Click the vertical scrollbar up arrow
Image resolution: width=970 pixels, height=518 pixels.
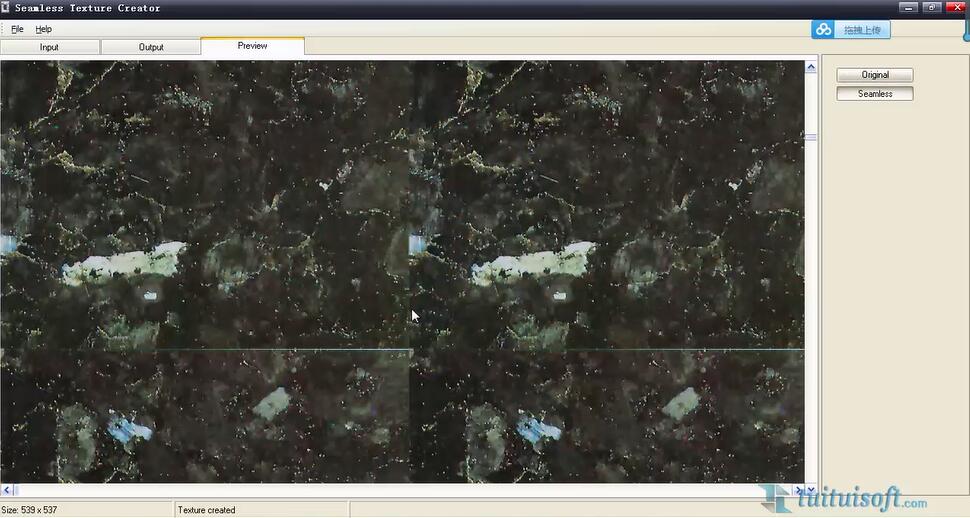click(811, 66)
